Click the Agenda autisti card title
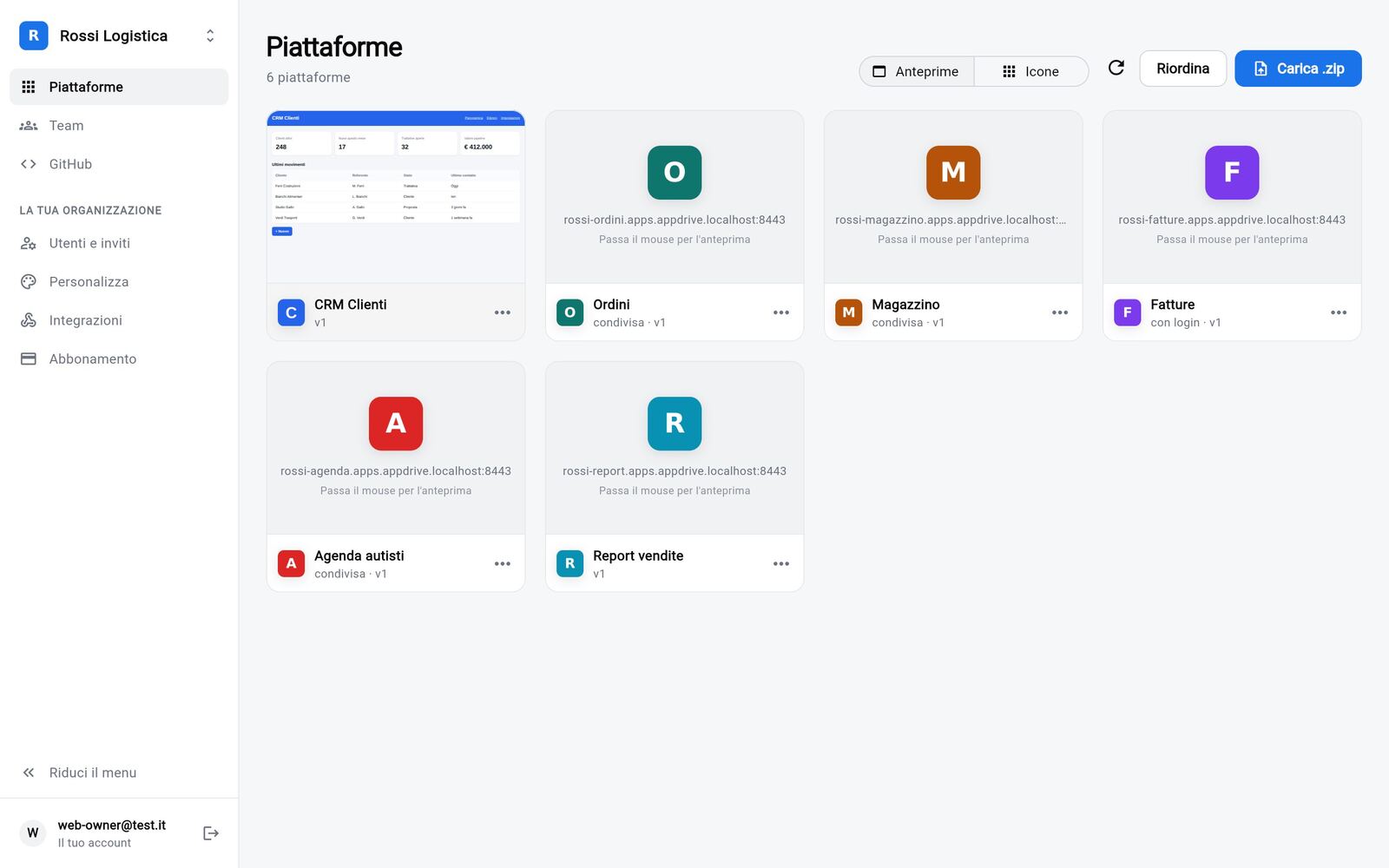The width and height of the screenshot is (1389, 868). 359,556
